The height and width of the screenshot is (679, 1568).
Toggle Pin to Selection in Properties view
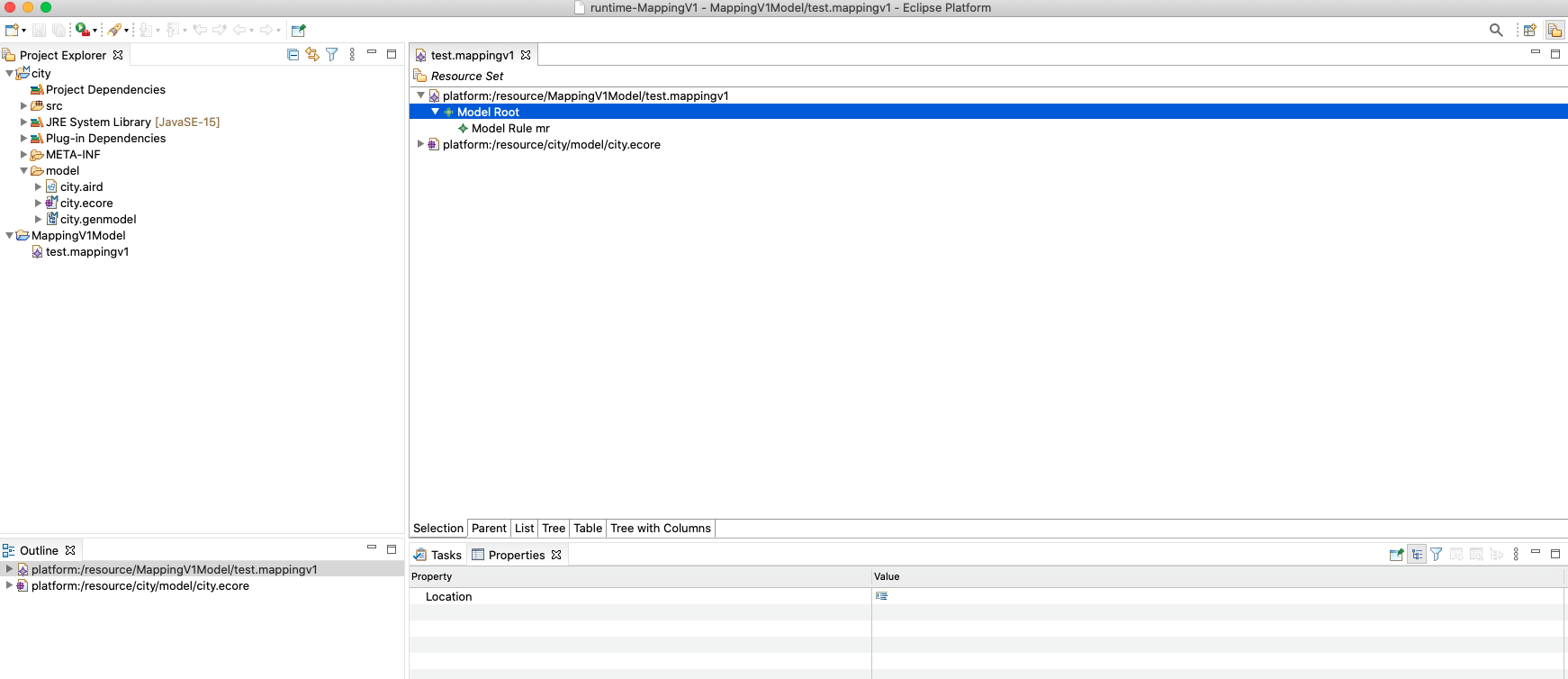1396,555
